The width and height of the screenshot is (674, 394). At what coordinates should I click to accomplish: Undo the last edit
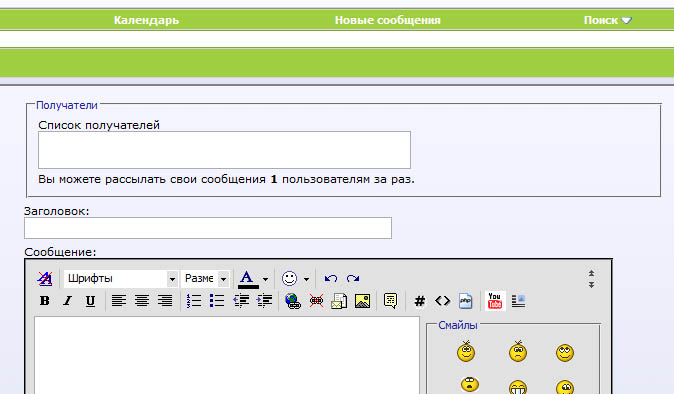tap(331, 278)
